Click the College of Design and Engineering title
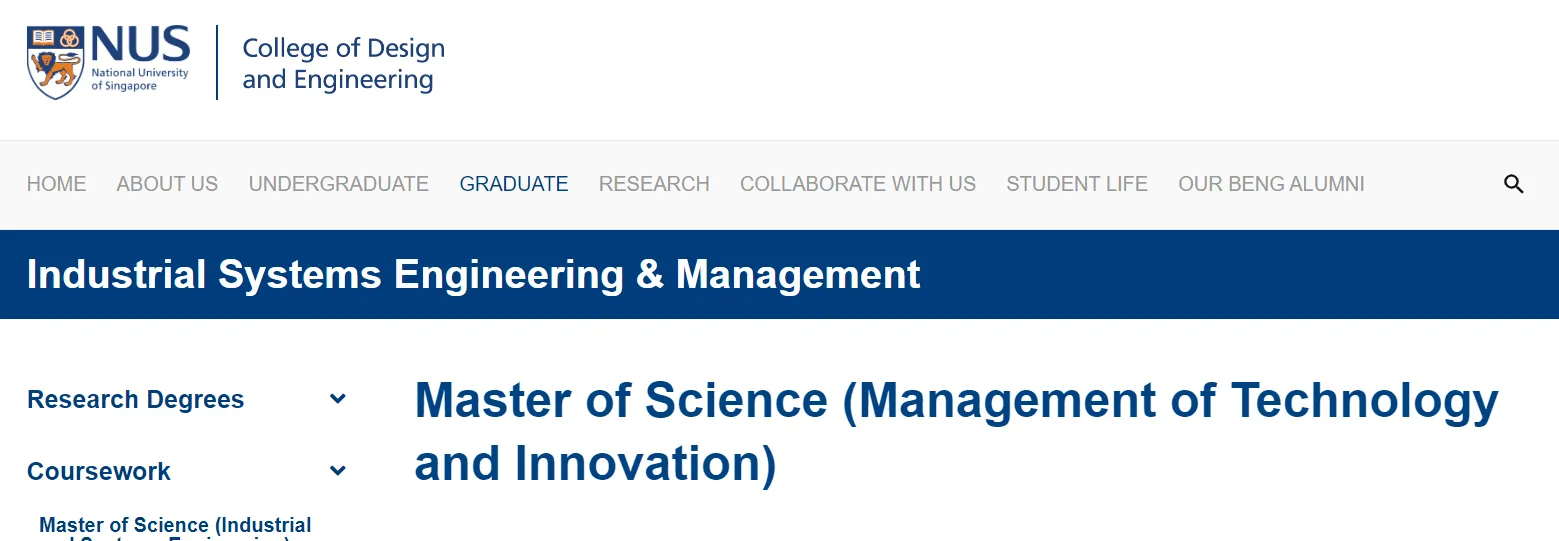 pos(343,63)
